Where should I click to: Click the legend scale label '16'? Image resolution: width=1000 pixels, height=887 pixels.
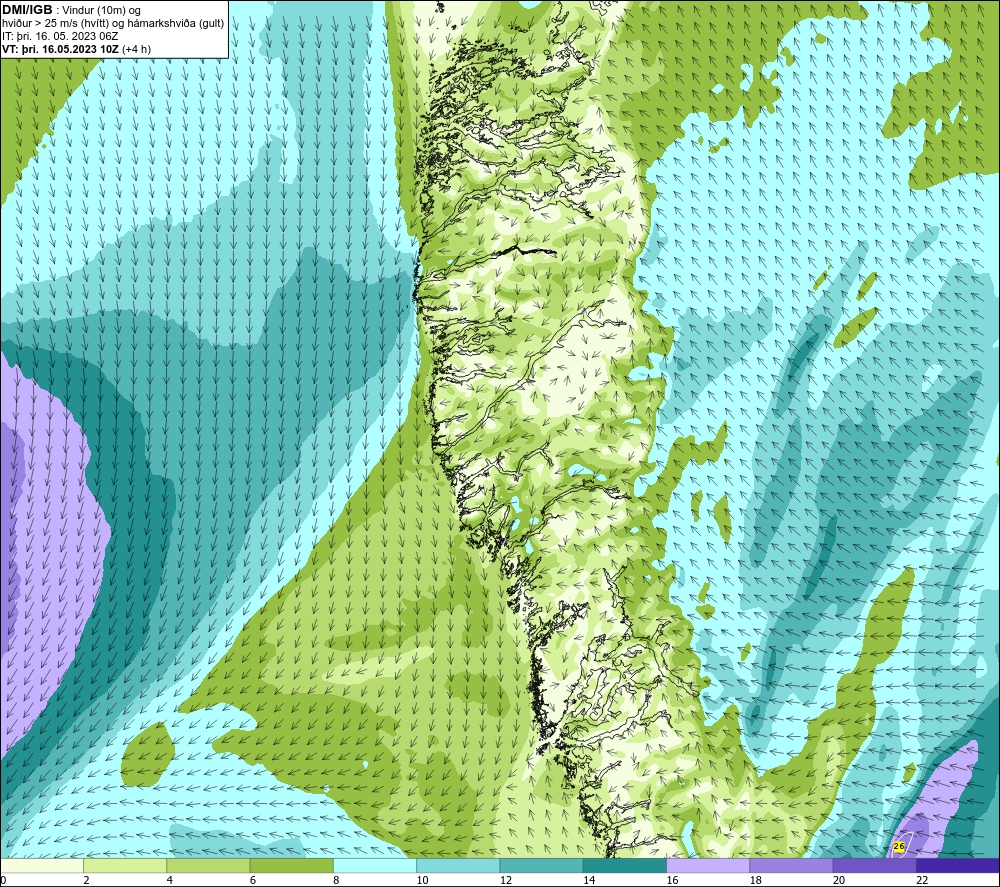(672, 880)
